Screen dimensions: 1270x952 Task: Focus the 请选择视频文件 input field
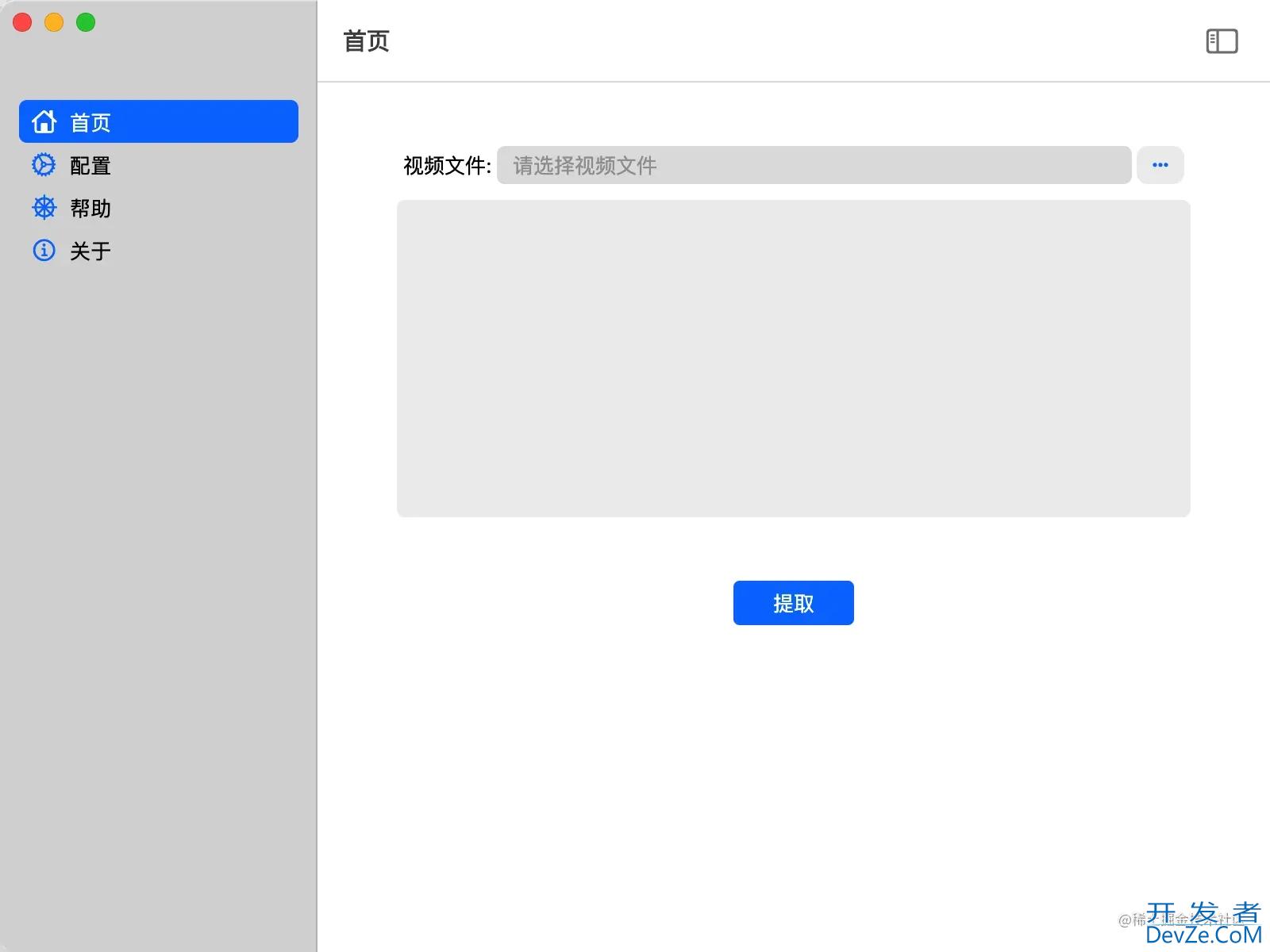[x=814, y=165]
